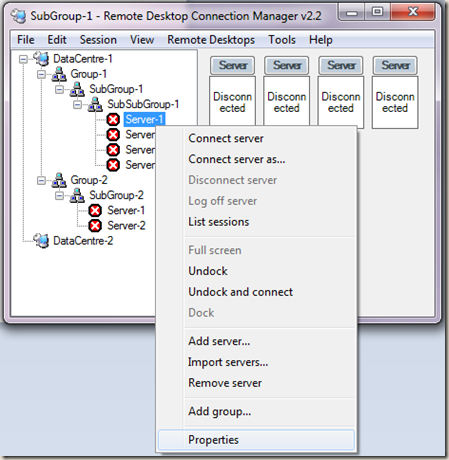This screenshot has height=460, width=449.
Task: Collapse the Group-2 tree node
Action: 41,180
